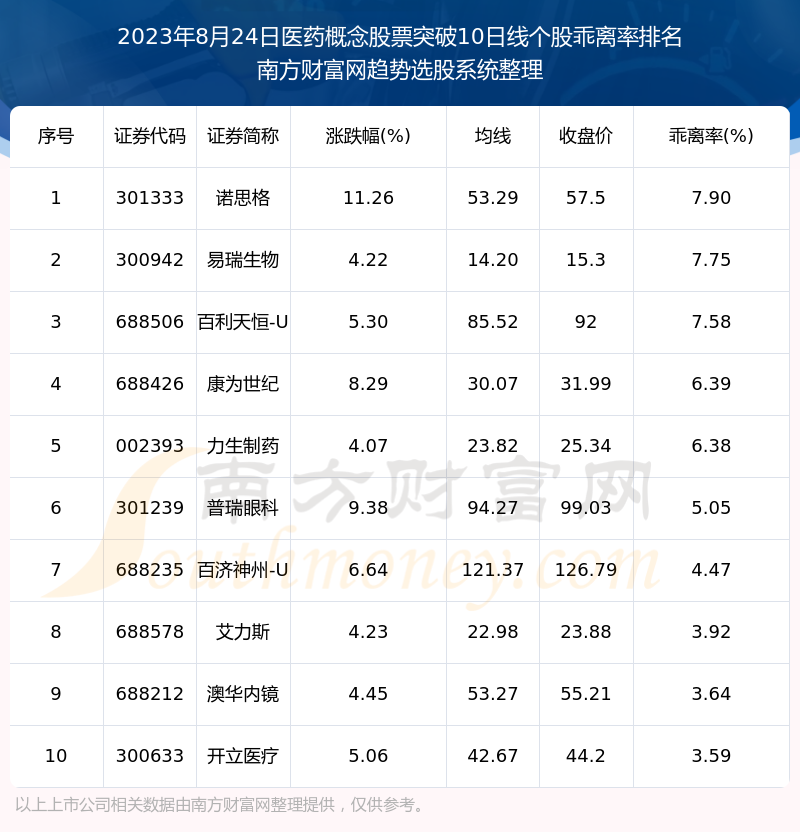Select stock name 艾力斯

click(x=243, y=632)
